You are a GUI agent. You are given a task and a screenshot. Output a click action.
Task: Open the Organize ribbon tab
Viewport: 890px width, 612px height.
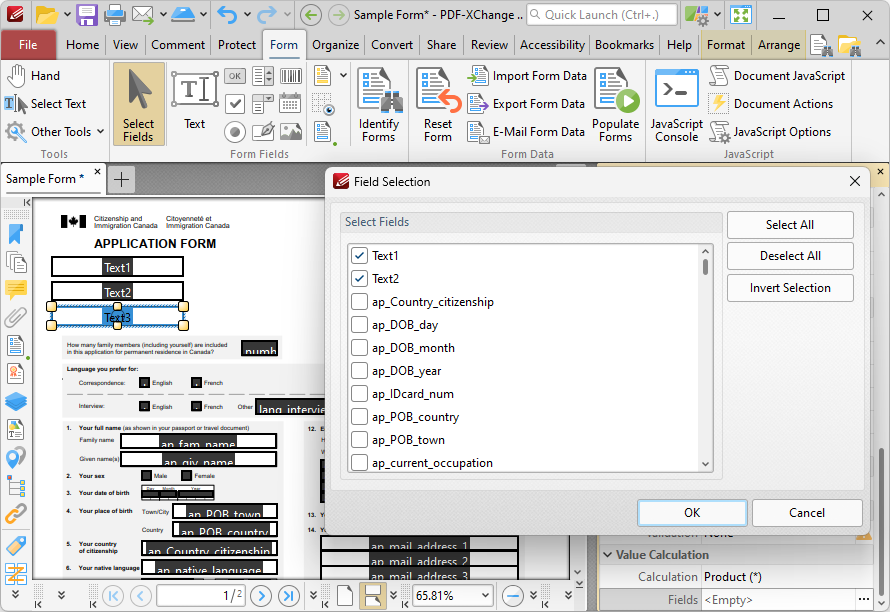(335, 44)
